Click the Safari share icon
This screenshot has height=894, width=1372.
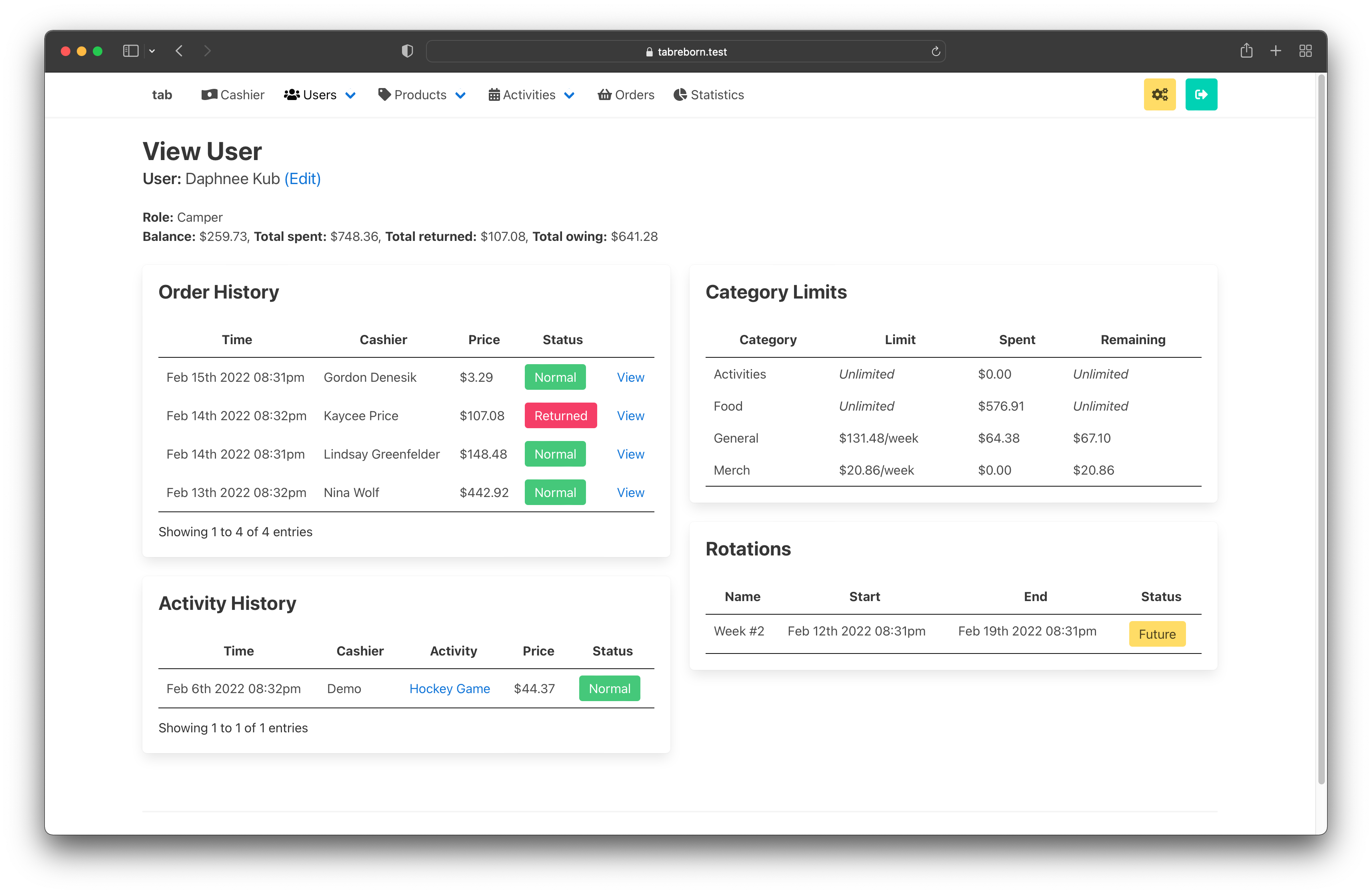(1246, 51)
